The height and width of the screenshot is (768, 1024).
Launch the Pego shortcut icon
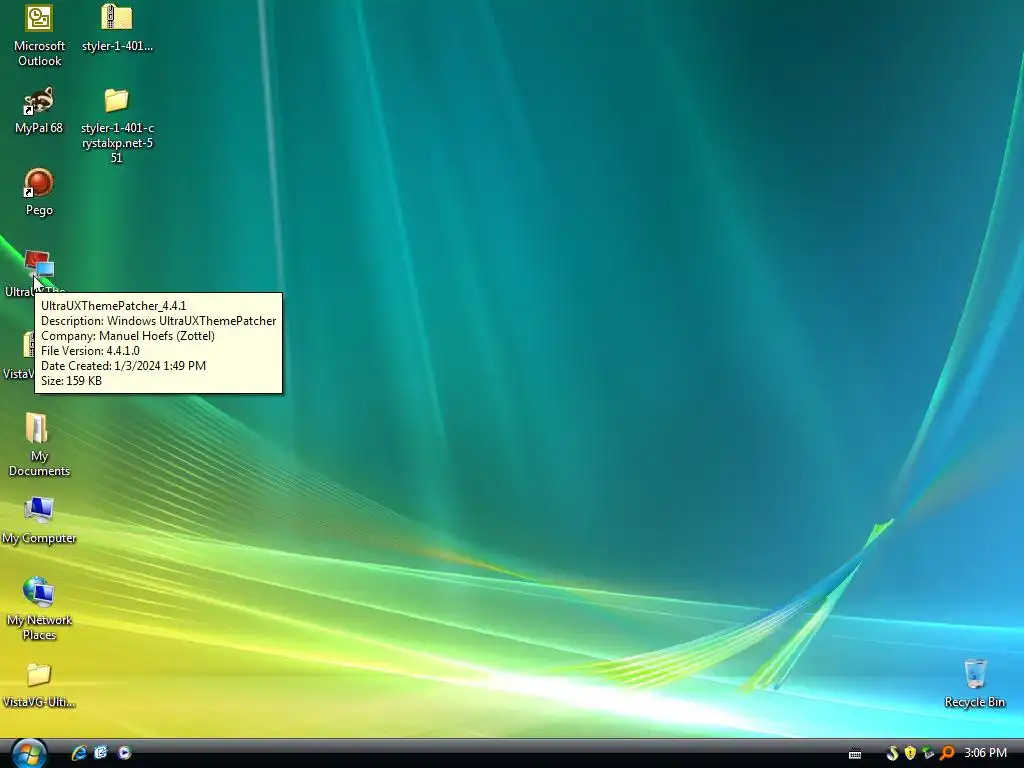tap(39, 184)
